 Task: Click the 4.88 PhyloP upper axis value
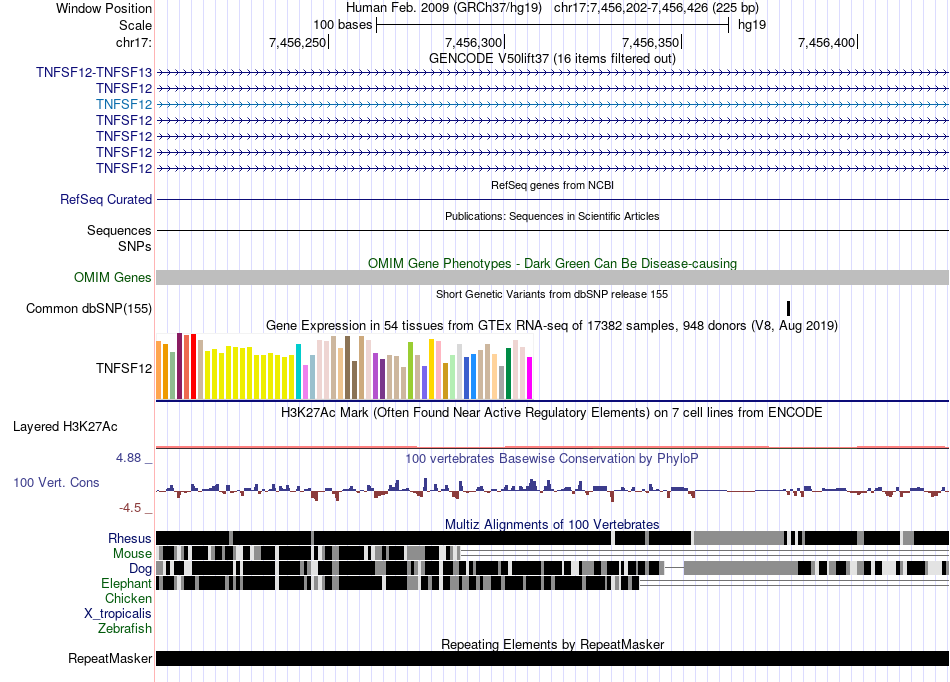point(128,458)
